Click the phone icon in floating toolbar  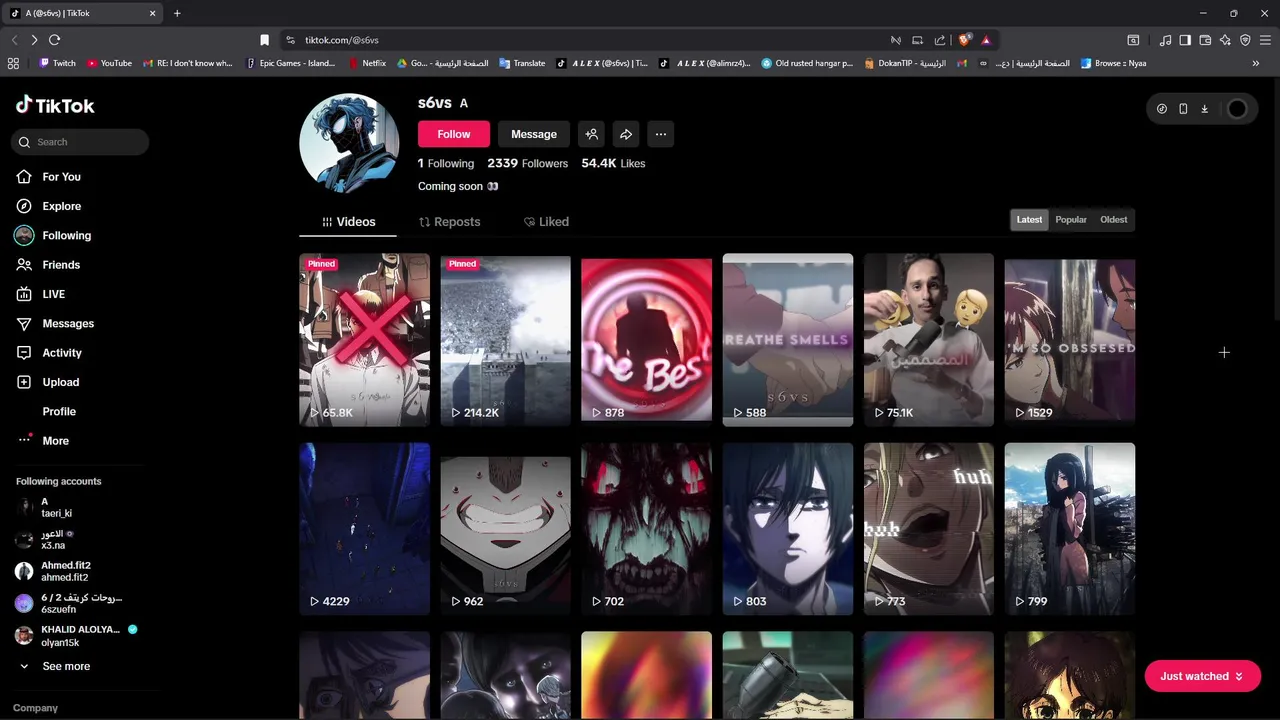[x=1183, y=109]
